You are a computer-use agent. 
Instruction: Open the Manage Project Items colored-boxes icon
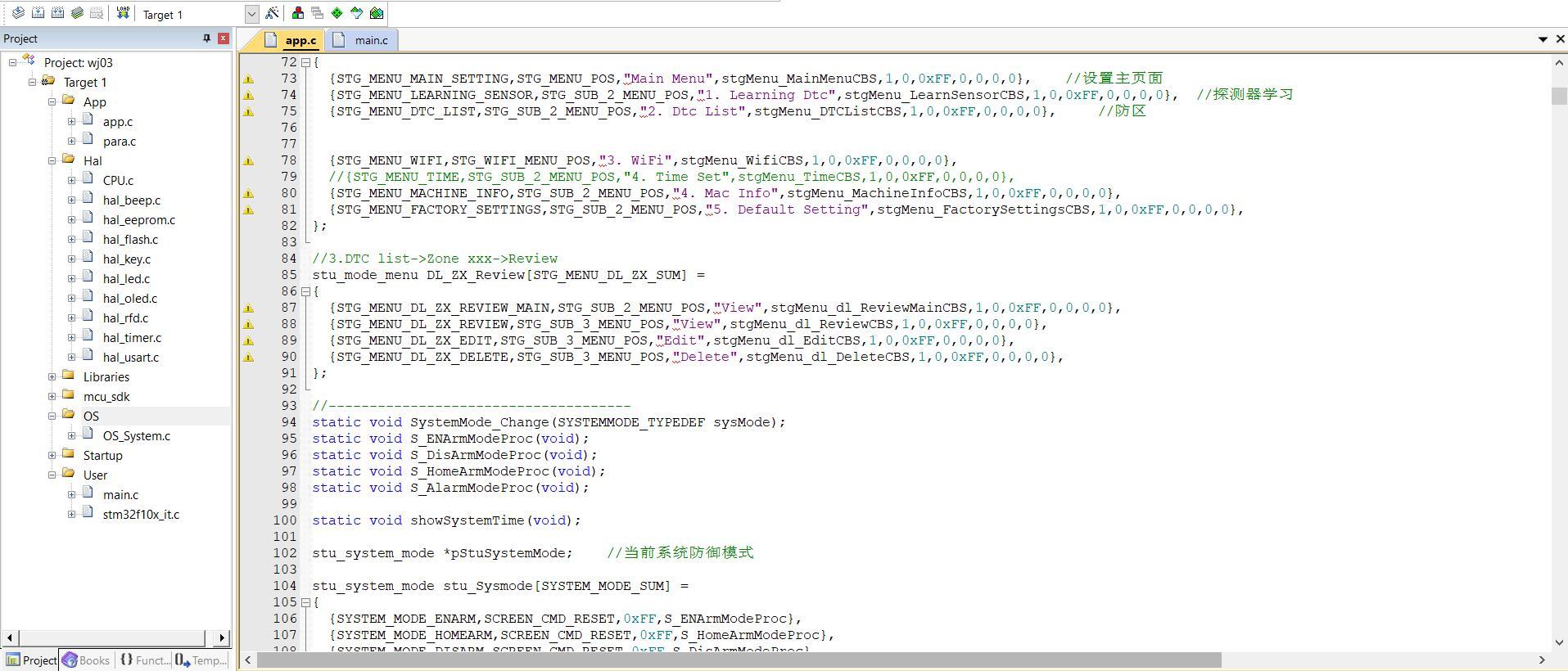click(x=298, y=13)
